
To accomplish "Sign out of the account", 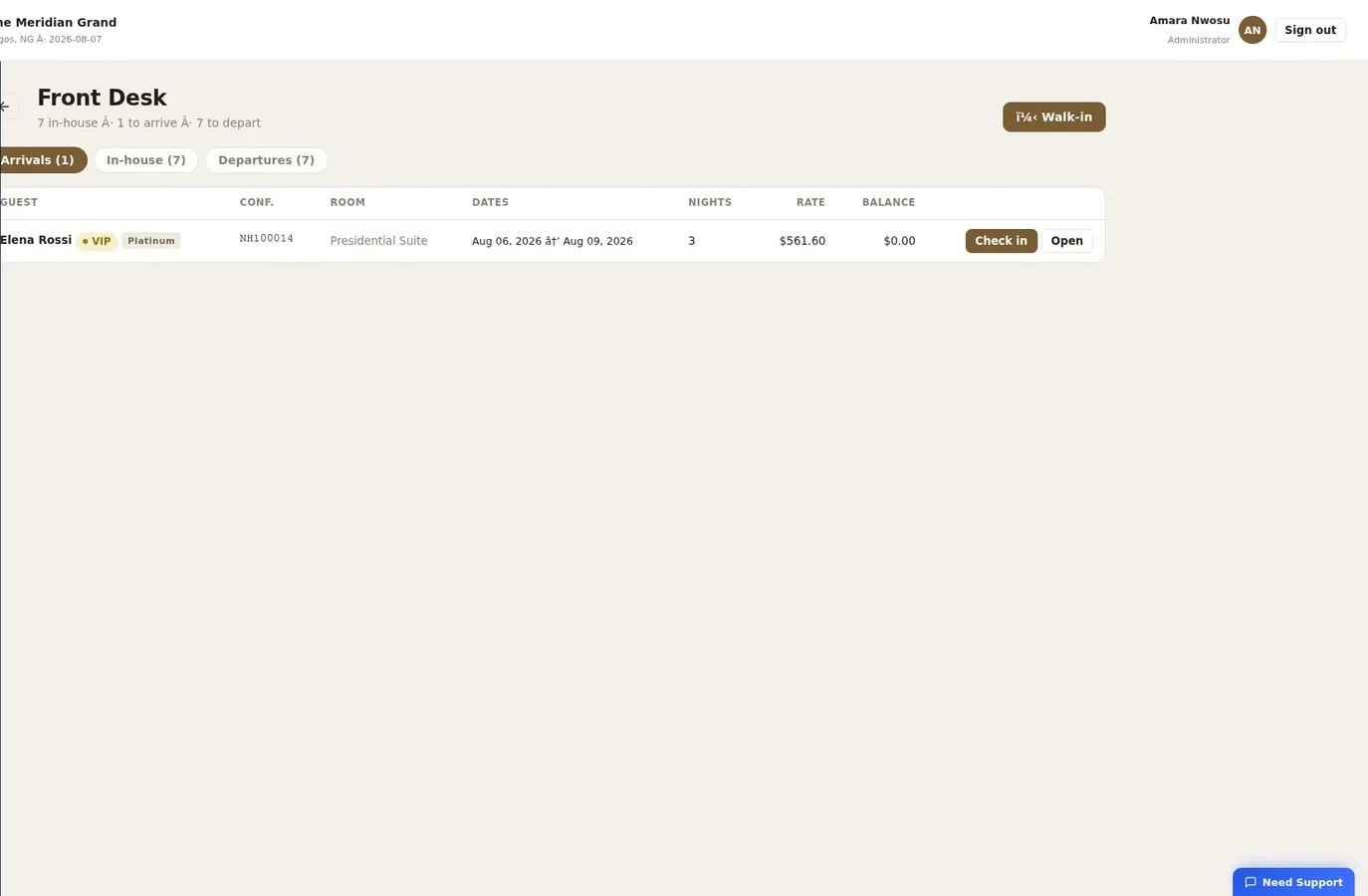I will (1310, 30).
